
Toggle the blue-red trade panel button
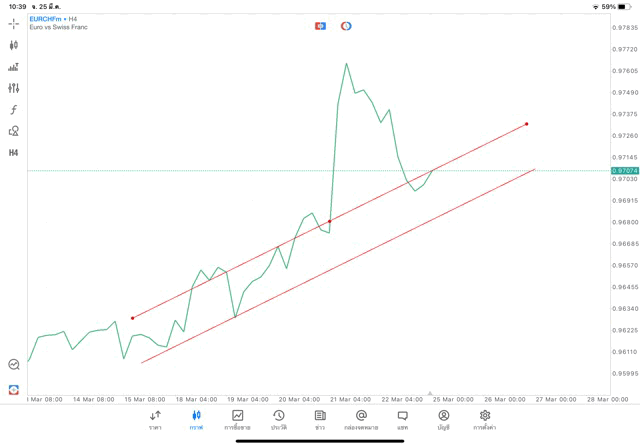pos(320,26)
